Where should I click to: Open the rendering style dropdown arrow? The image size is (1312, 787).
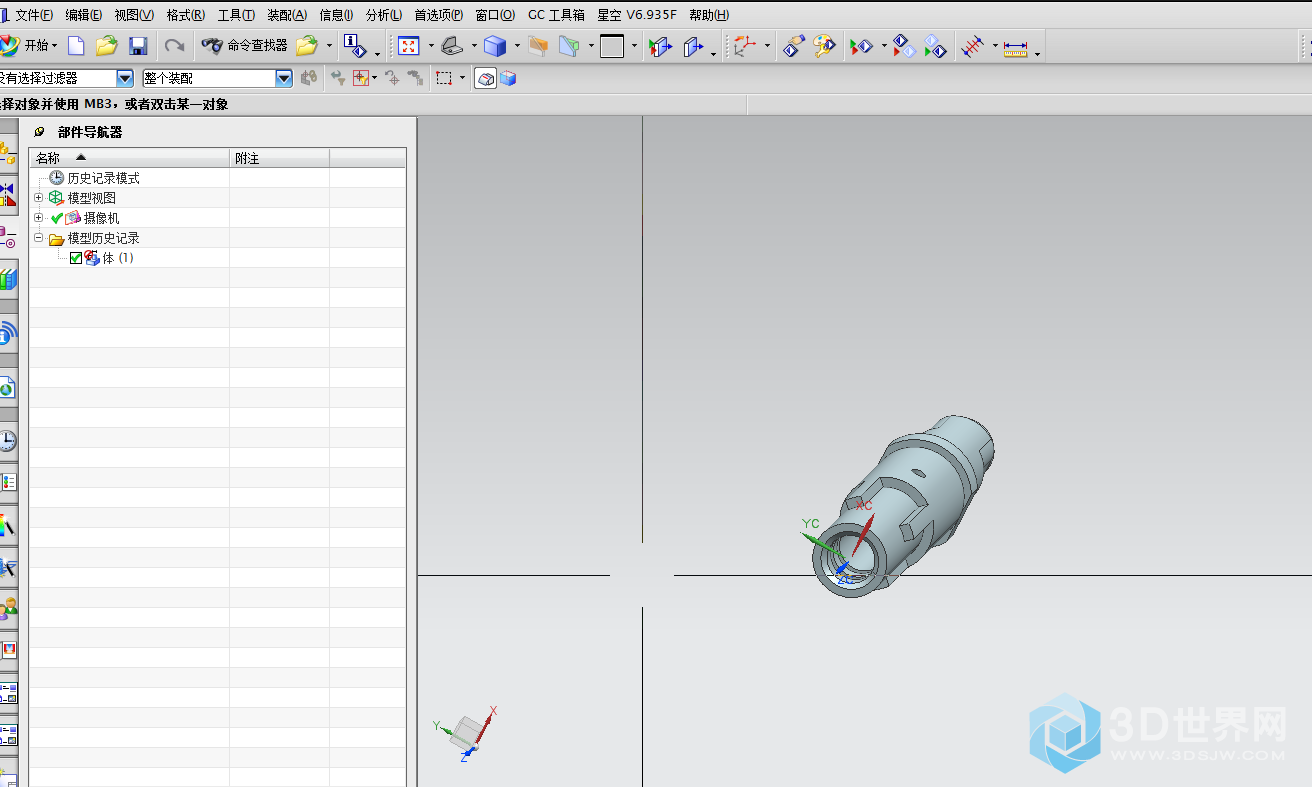(x=517, y=46)
